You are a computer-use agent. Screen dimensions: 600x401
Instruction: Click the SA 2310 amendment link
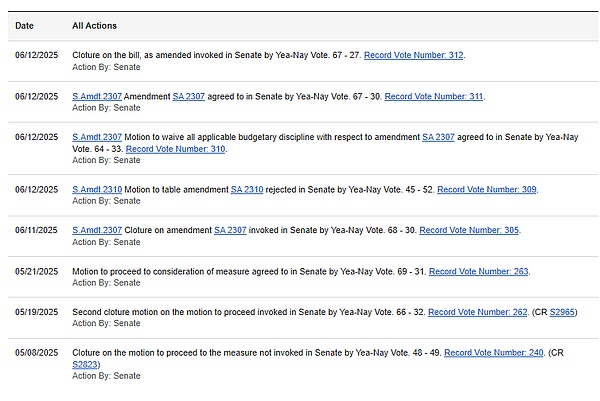point(247,189)
